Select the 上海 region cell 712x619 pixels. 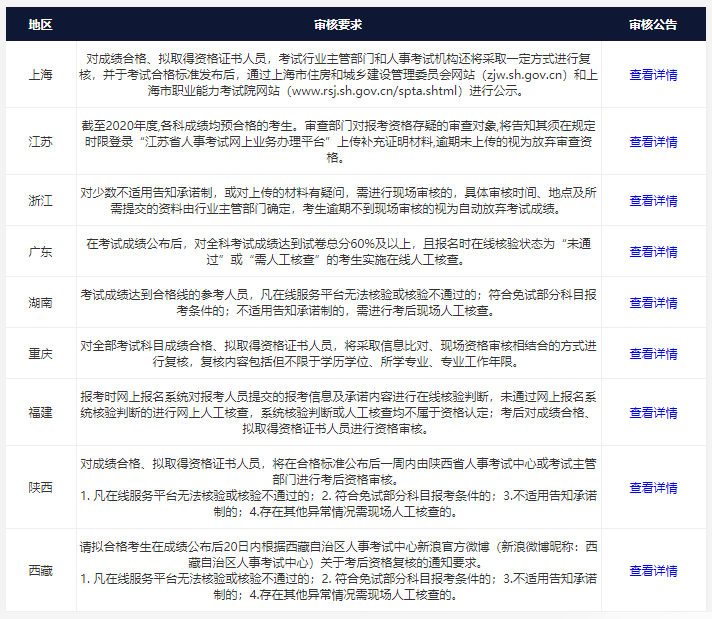click(x=41, y=75)
